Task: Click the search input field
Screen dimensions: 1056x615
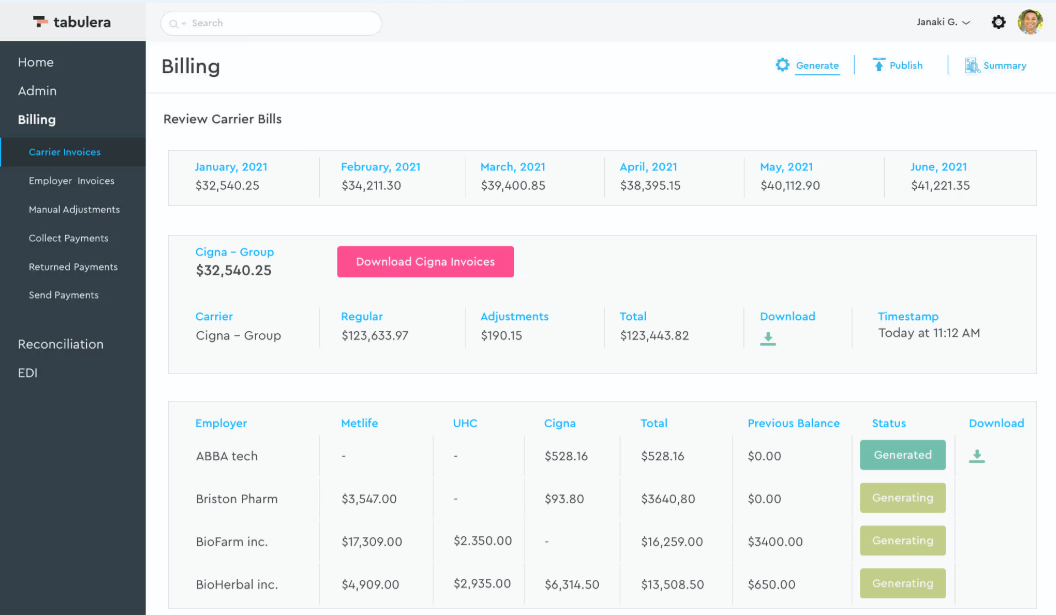Action: coord(271,23)
